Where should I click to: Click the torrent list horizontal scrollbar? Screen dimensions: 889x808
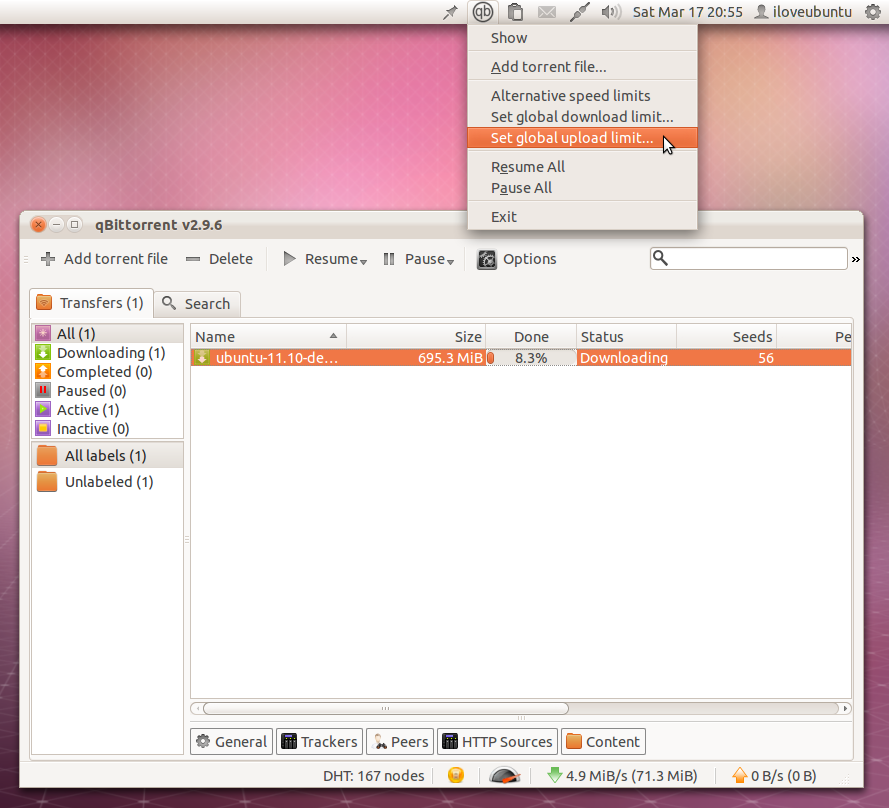tap(386, 708)
